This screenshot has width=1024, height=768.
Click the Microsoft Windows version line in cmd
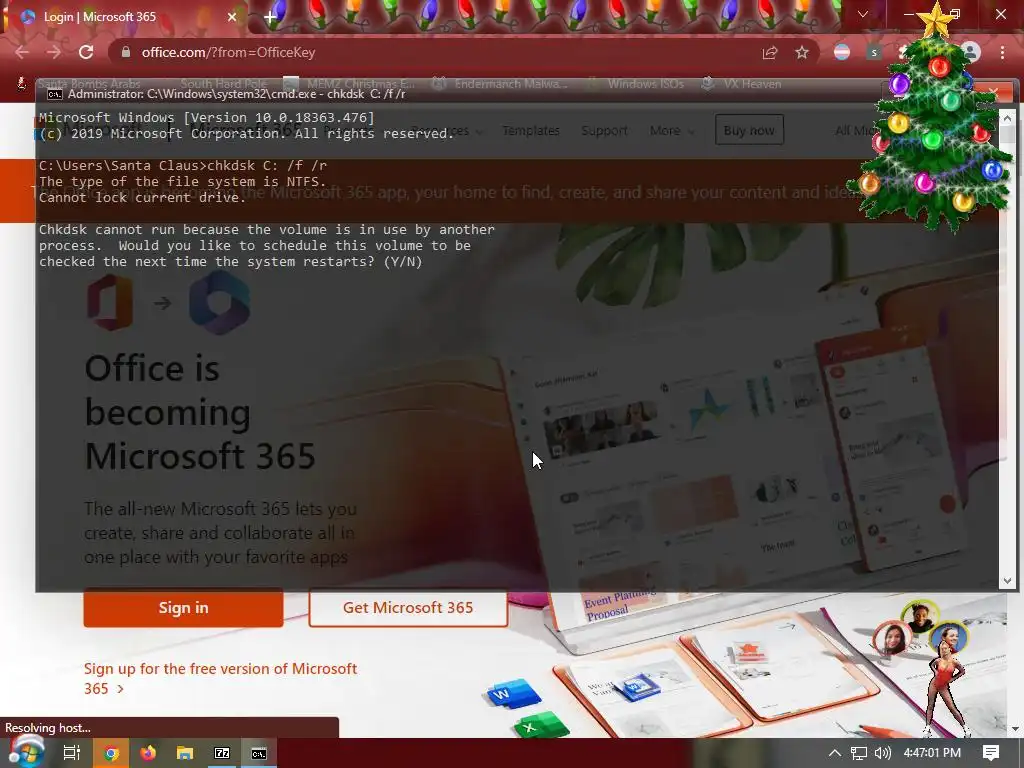pos(206,118)
